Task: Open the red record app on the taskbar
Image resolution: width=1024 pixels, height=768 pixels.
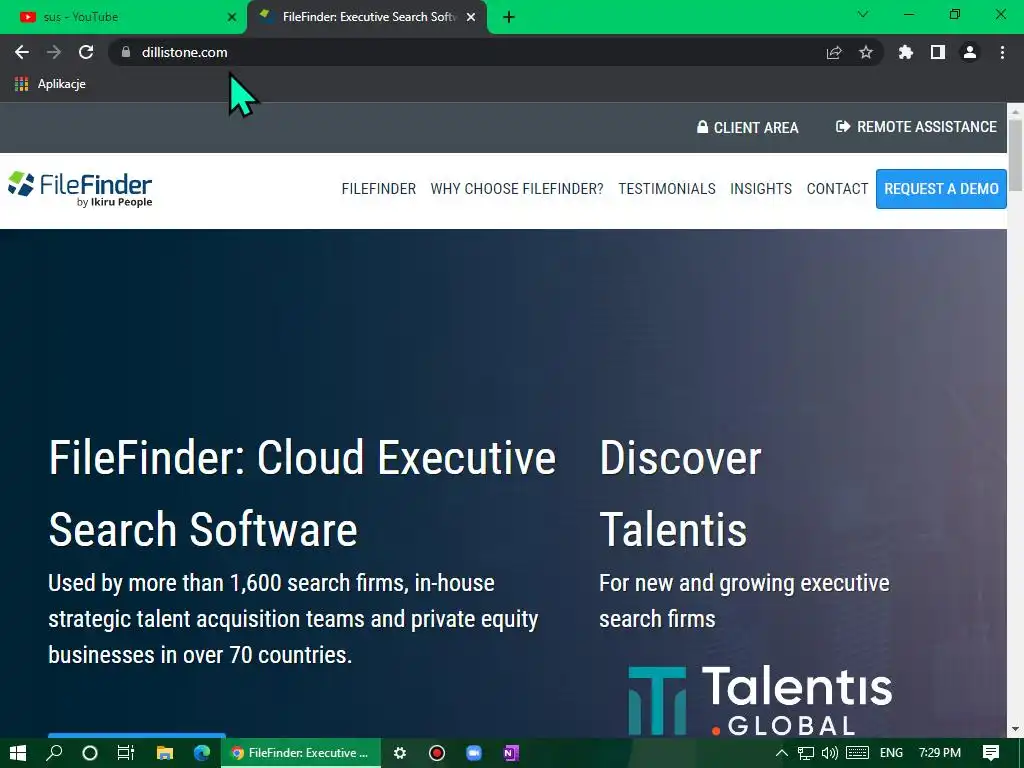Action: tap(437, 753)
